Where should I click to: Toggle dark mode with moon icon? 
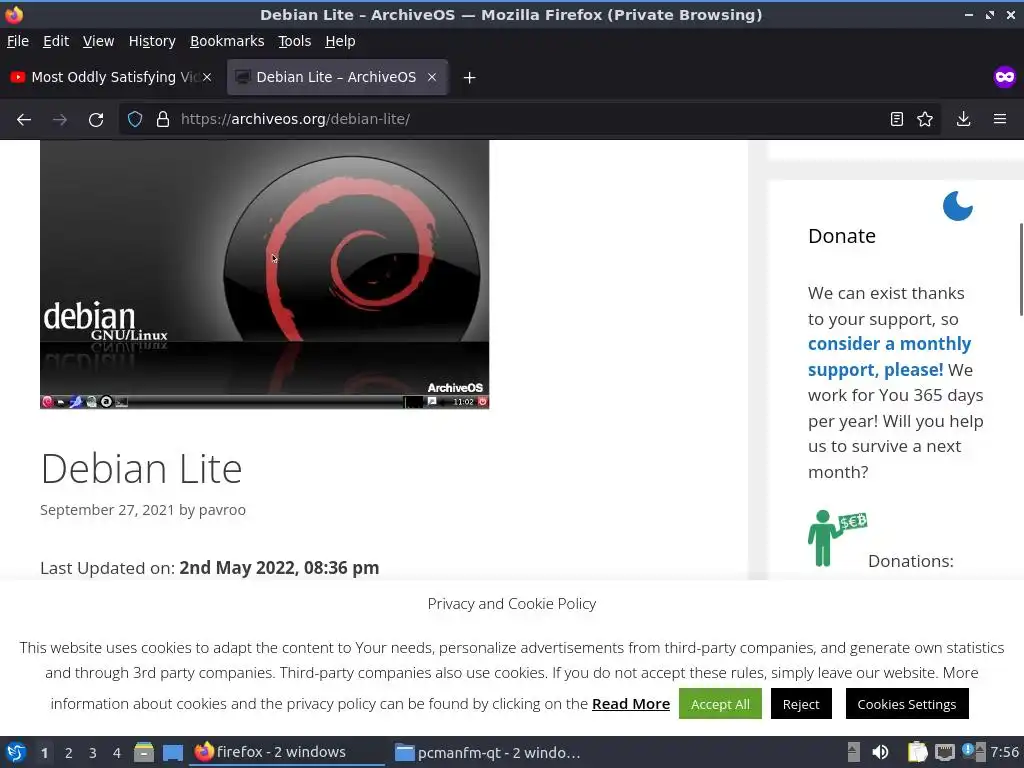point(957,206)
